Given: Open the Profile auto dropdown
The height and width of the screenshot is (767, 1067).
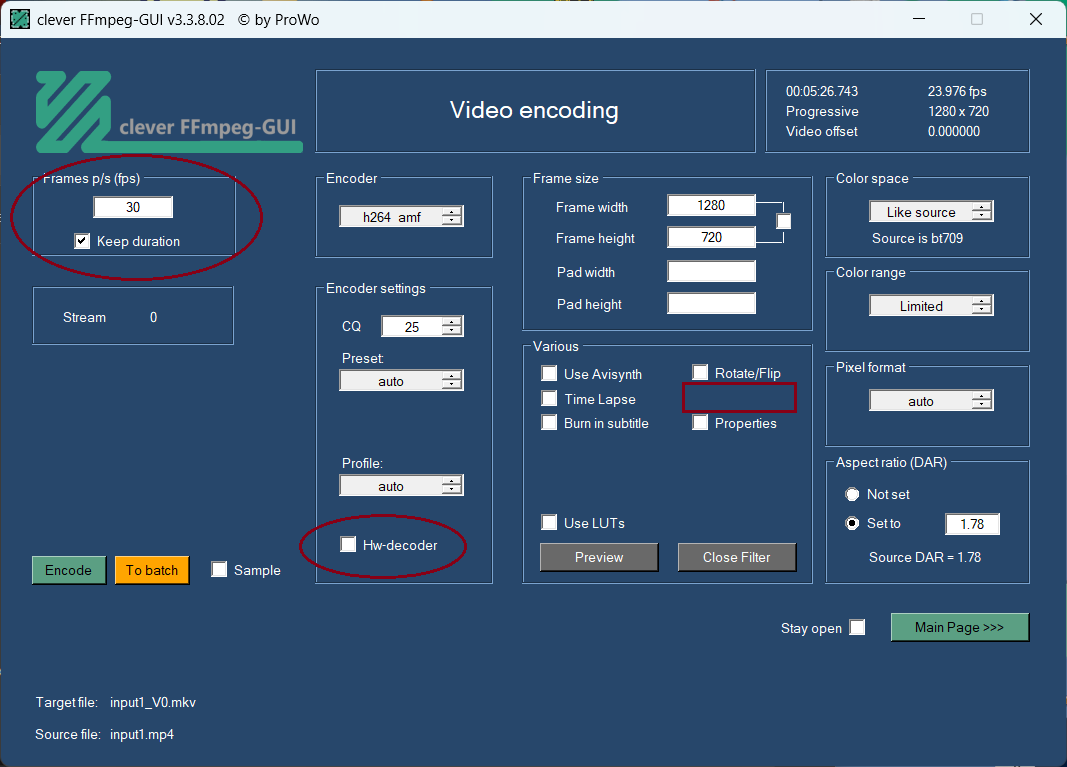Looking at the screenshot, I should click(401, 485).
